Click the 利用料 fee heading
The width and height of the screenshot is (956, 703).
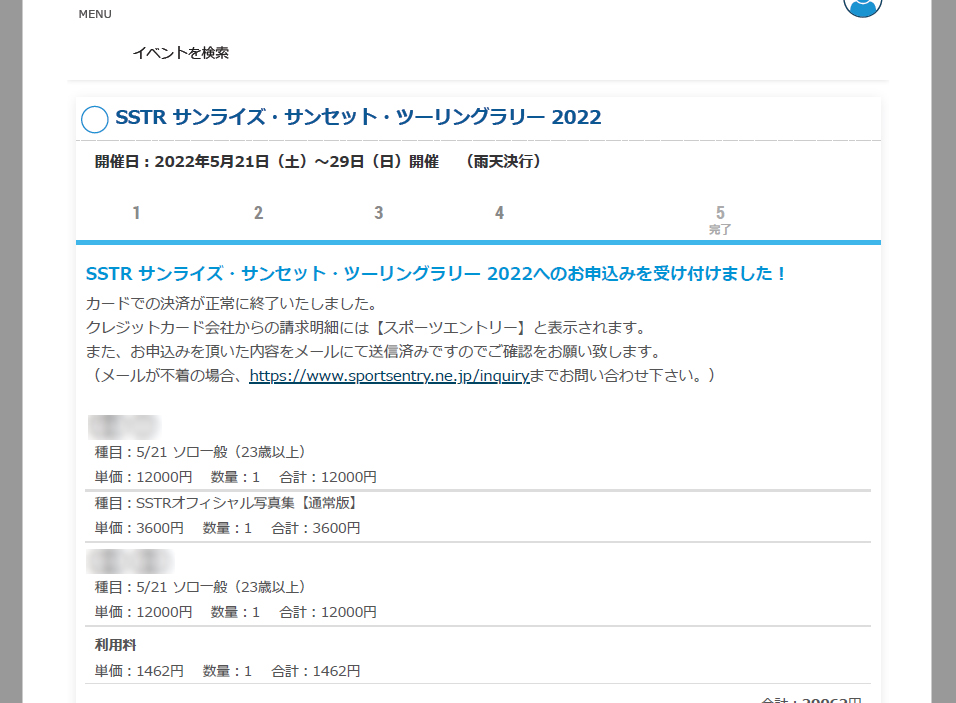point(117,645)
